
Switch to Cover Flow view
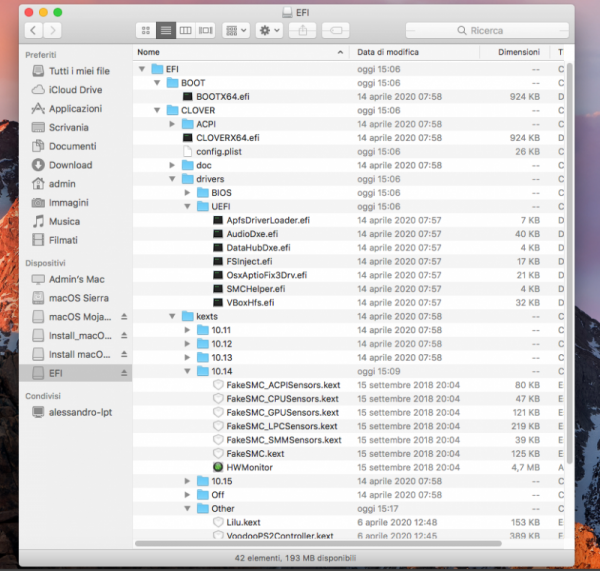(205, 30)
